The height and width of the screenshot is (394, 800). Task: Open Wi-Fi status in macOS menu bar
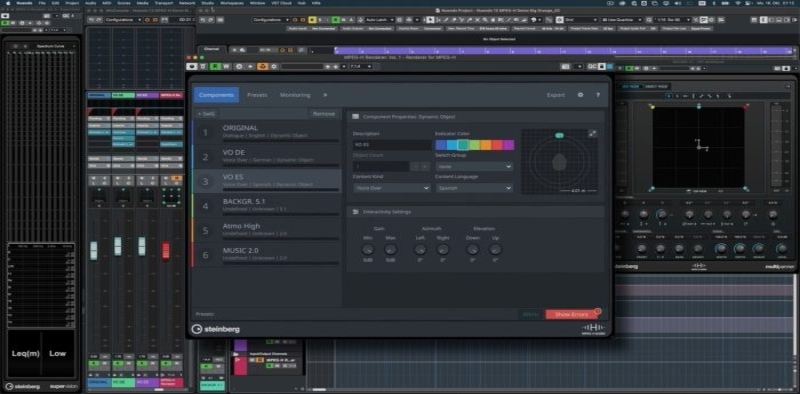(x=738, y=3)
